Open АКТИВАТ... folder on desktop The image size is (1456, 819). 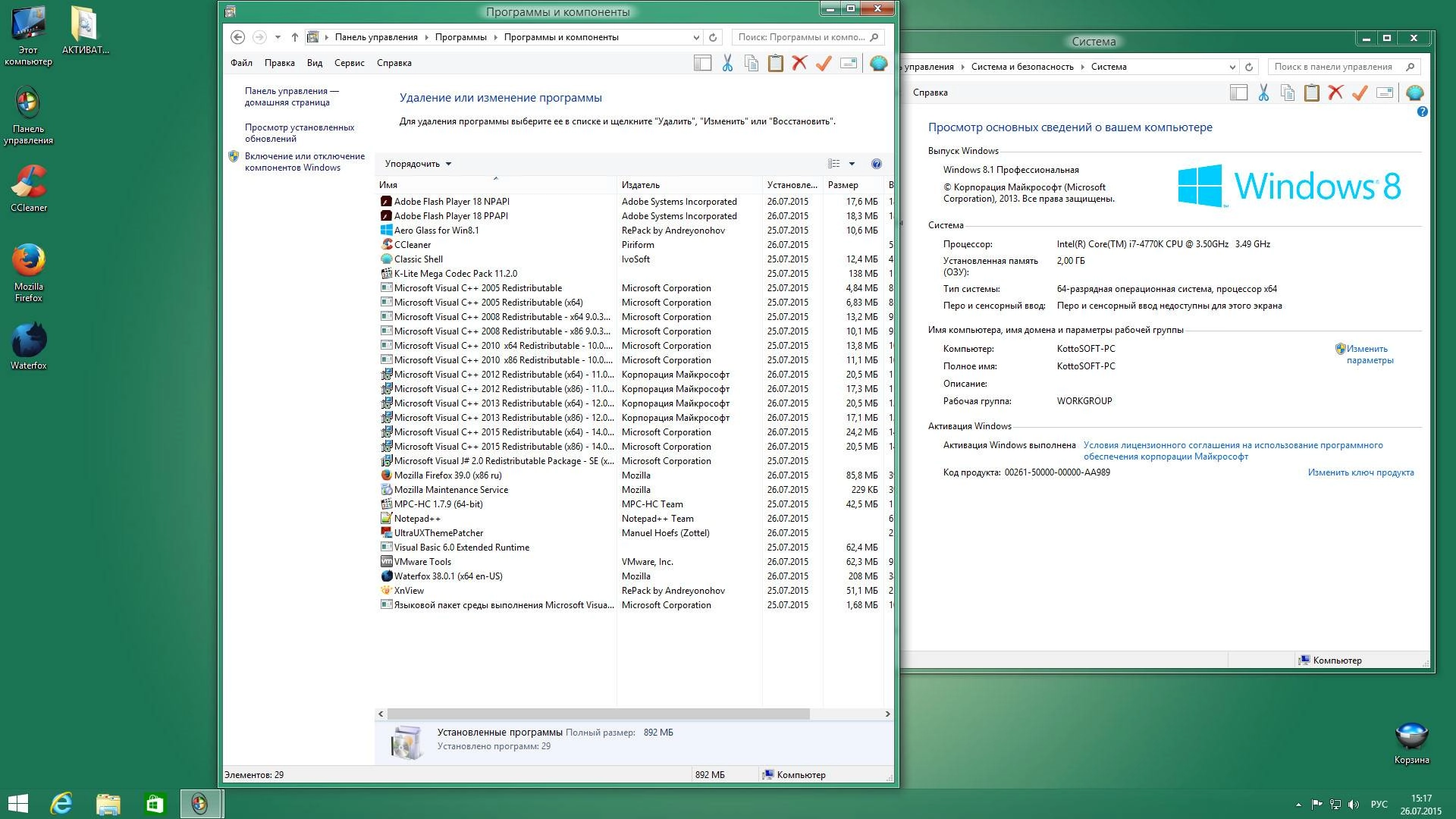tap(85, 30)
